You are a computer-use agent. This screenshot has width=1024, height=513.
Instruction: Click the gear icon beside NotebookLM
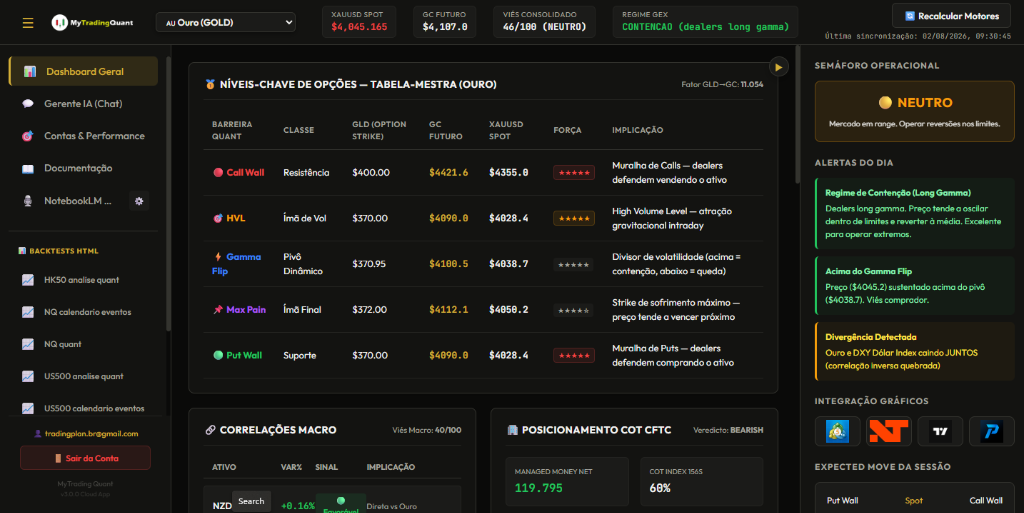(139, 201)
